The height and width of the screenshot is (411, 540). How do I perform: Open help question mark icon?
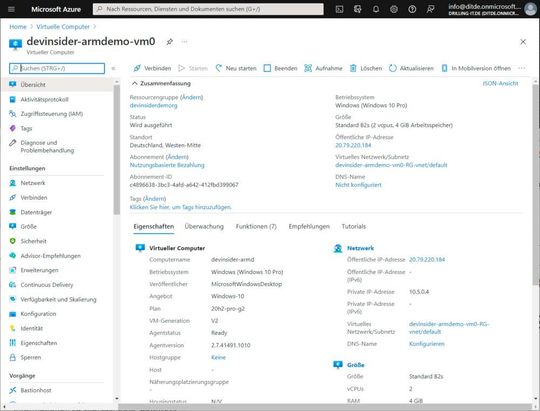[412, 9]
